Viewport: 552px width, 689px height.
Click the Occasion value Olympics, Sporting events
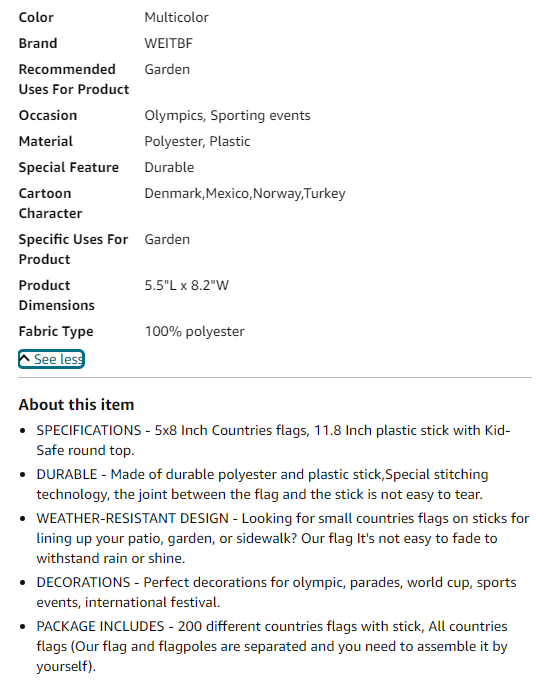click(227, 116)
